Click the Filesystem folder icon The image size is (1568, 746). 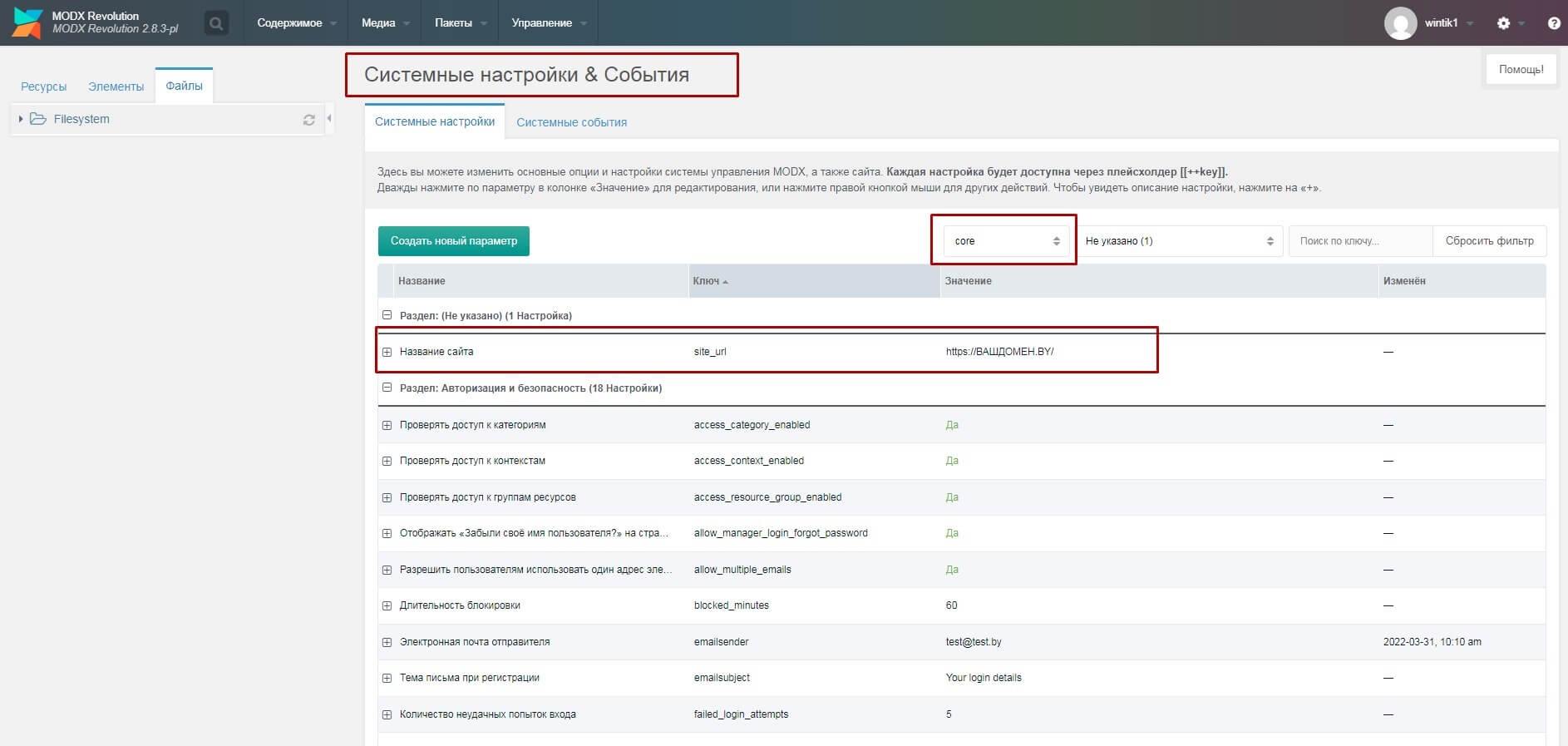click(38, 119)
